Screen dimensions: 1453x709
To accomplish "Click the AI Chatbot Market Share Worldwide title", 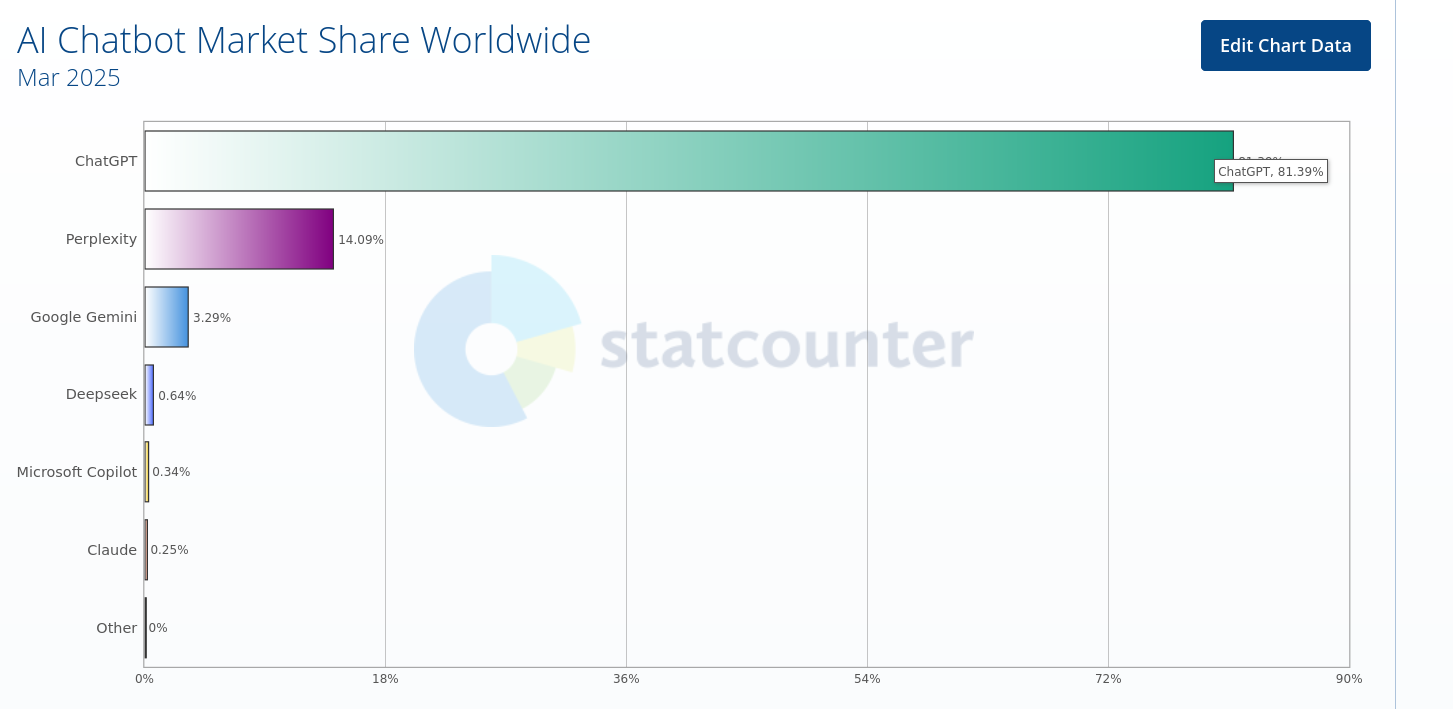I will (304, 40).
